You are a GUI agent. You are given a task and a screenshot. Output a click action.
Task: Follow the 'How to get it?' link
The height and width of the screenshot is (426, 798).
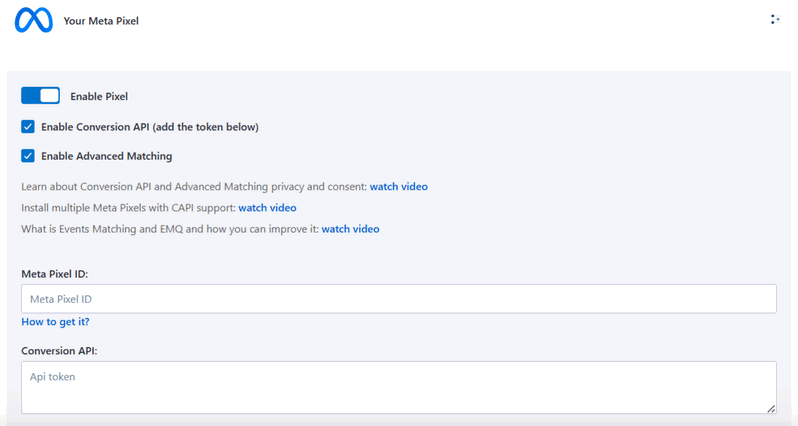[55, 322]
